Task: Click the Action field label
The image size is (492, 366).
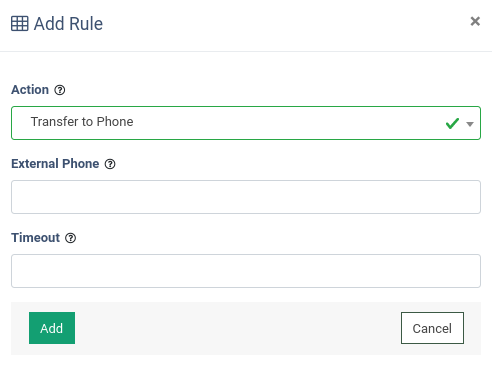Action: [30, 90]
